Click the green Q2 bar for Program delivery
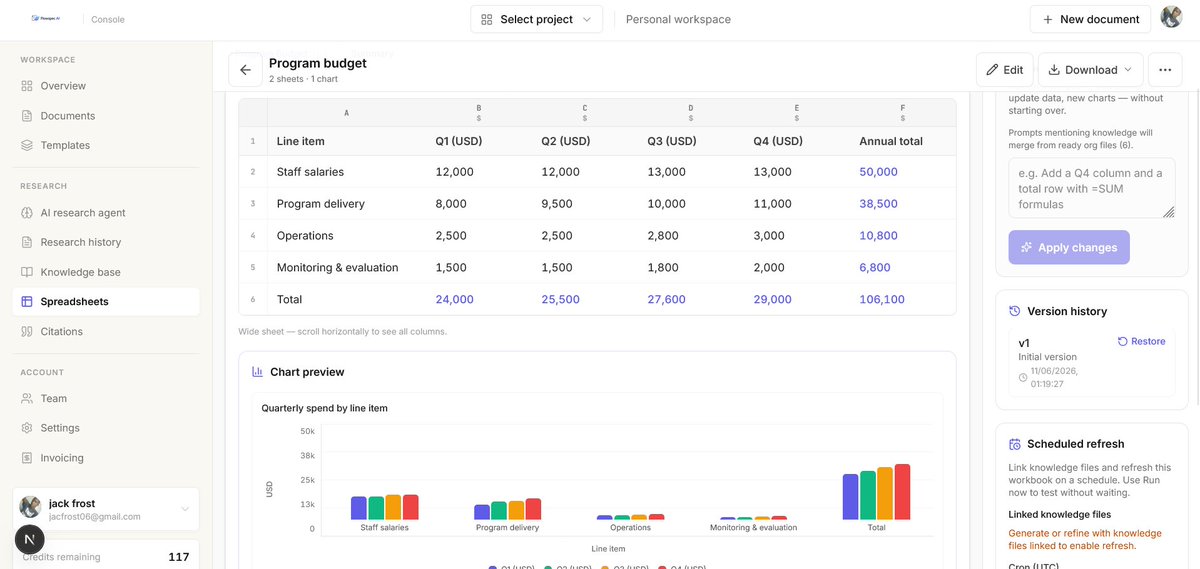 tap(499, 510)
